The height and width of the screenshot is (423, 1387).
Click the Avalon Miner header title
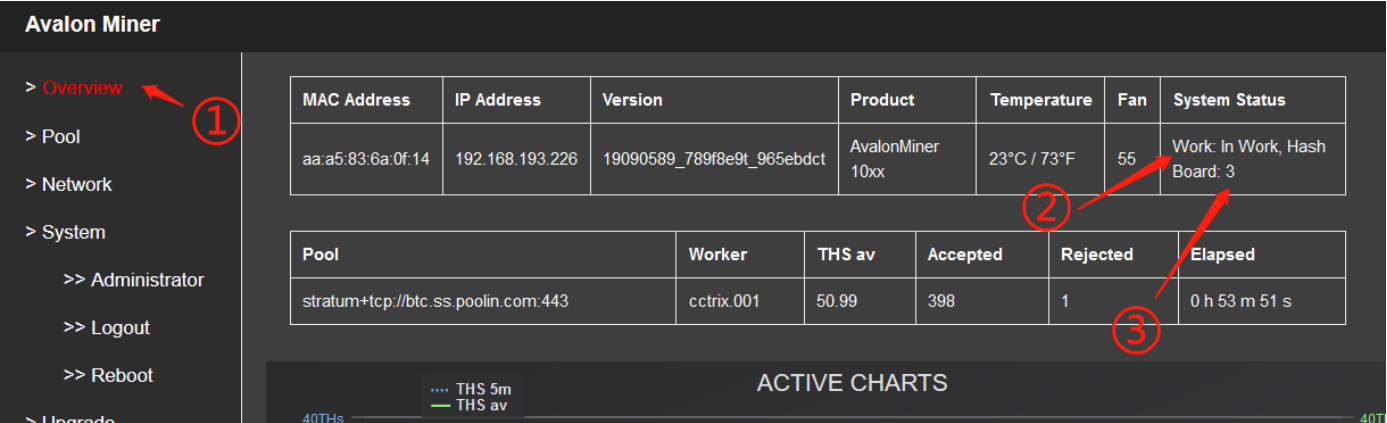pos(92,25)
